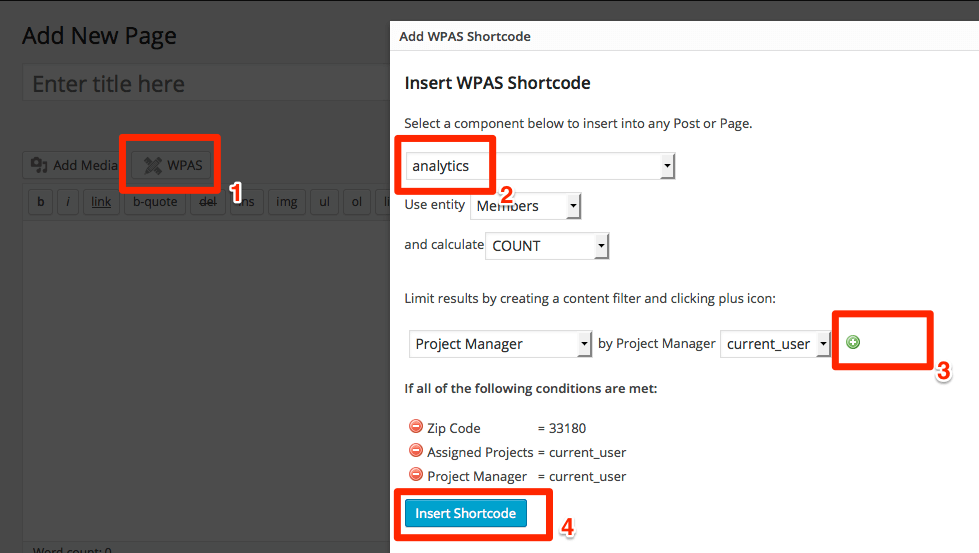Click the Insert Shortcode button
Image resolution: width=979 pixels, height=553 pixels.
(466, 513)
